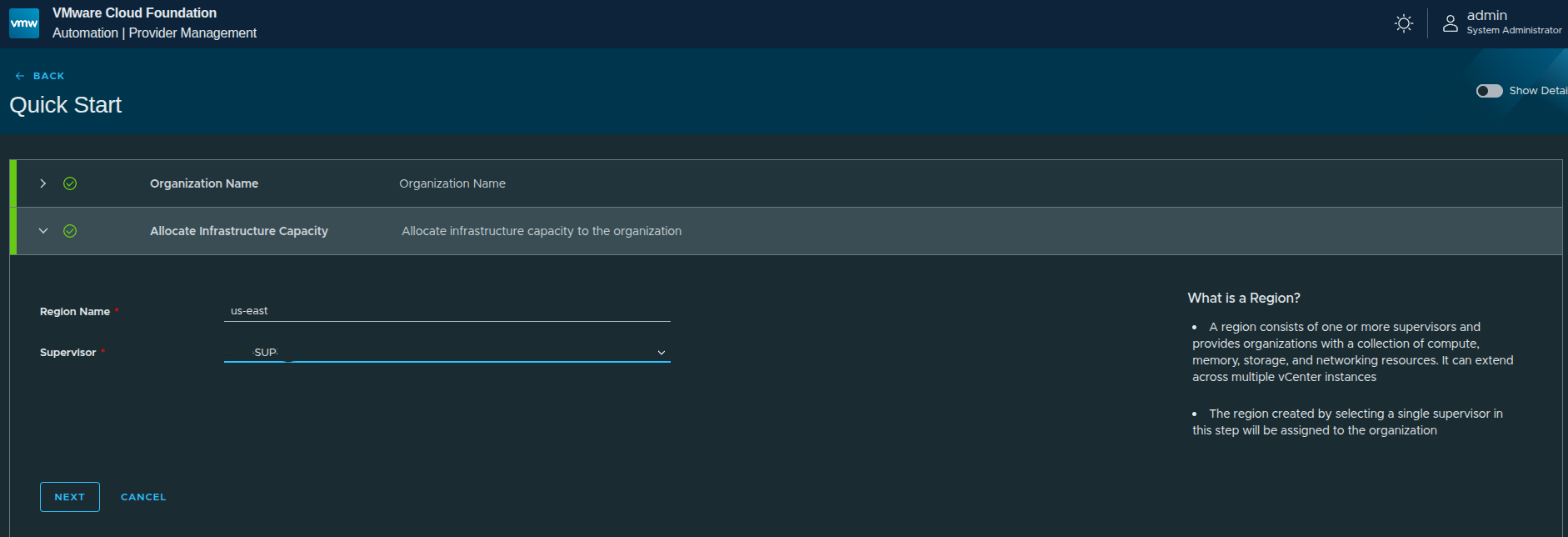Click green check icon on Allocate Infrastructure Capacity
1568x537 pixels.
[x=70, y=231]
